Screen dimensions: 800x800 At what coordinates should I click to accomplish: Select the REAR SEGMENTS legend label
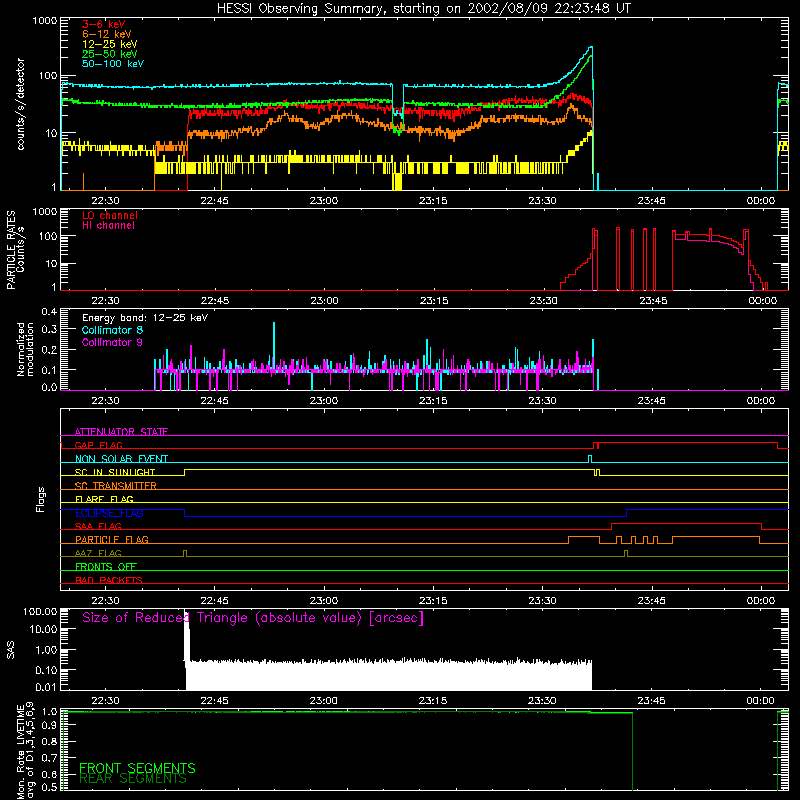[x=133, y=778]
